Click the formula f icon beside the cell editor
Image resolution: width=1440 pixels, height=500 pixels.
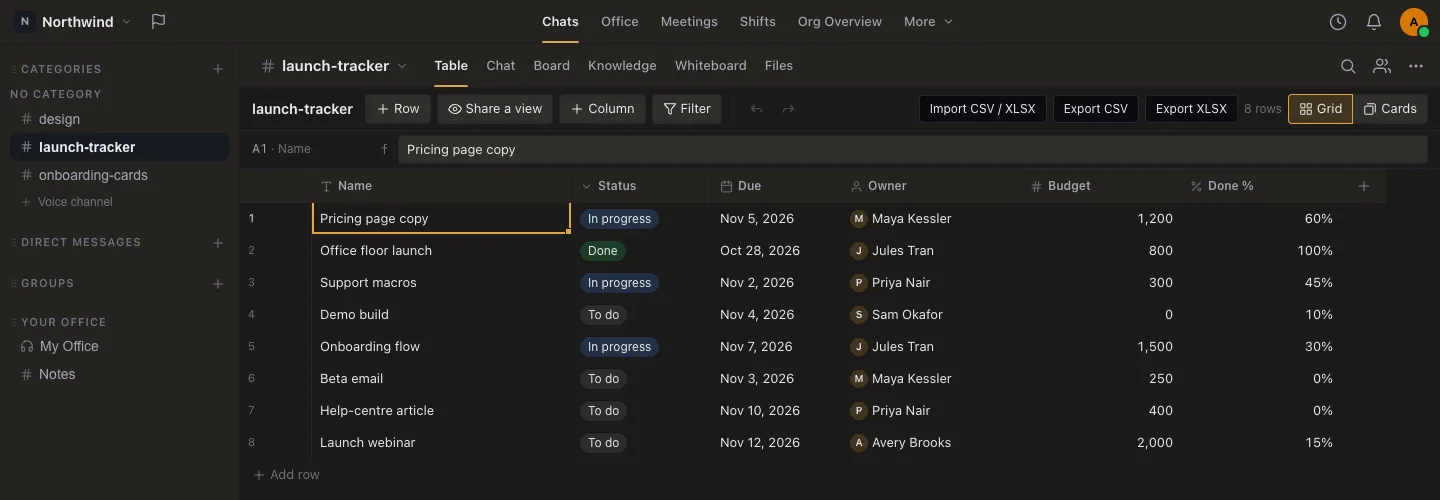click(x=384, y=149)
